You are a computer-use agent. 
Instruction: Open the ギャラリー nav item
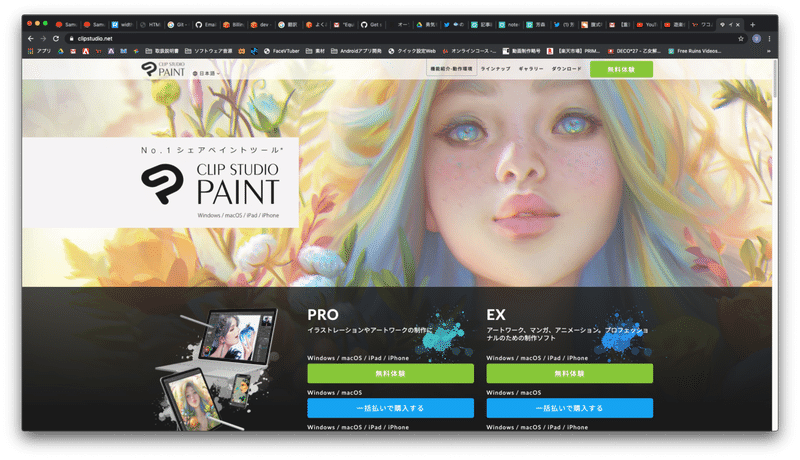(531, 68)
